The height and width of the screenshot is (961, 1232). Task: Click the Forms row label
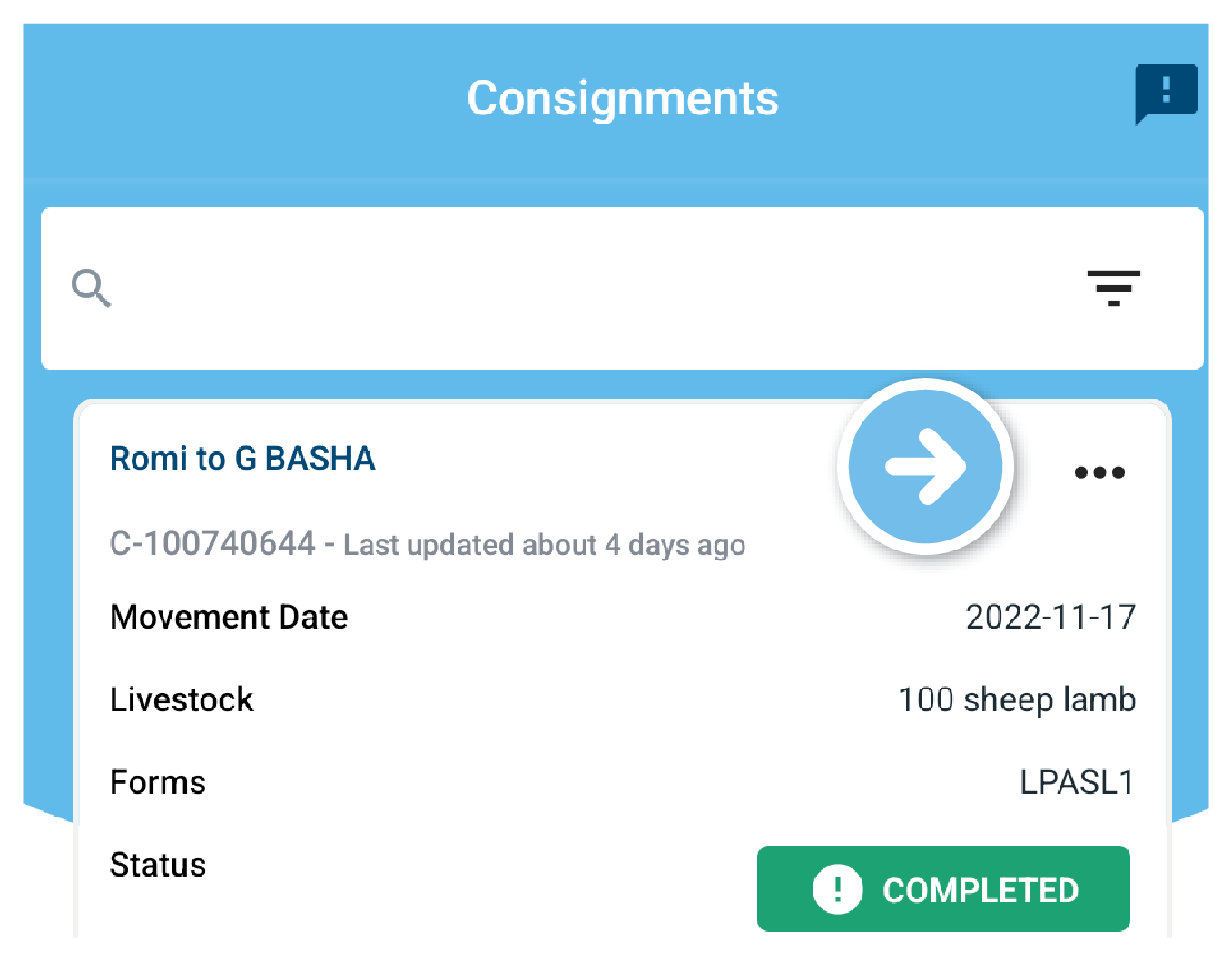[158, 783]
